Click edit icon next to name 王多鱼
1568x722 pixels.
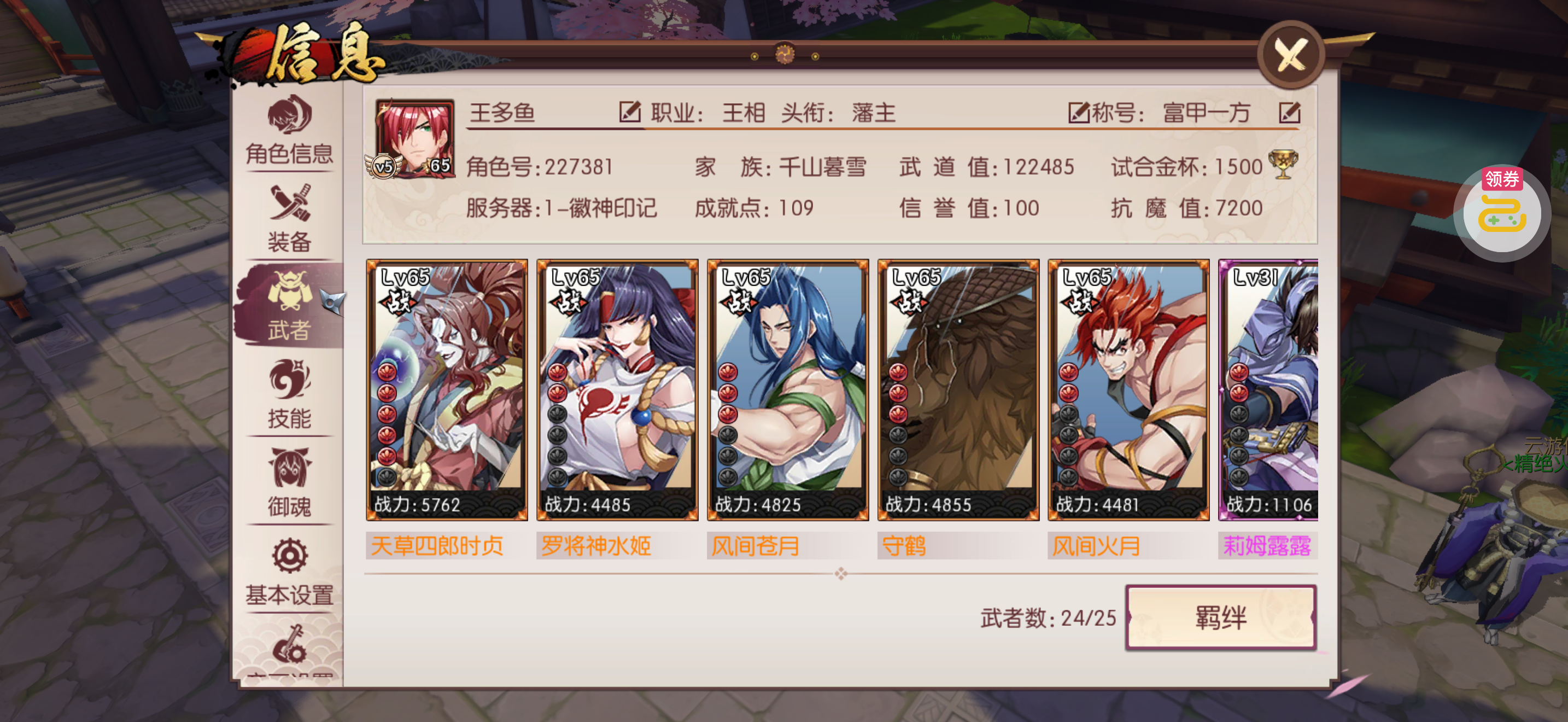[x=629, y=112]
